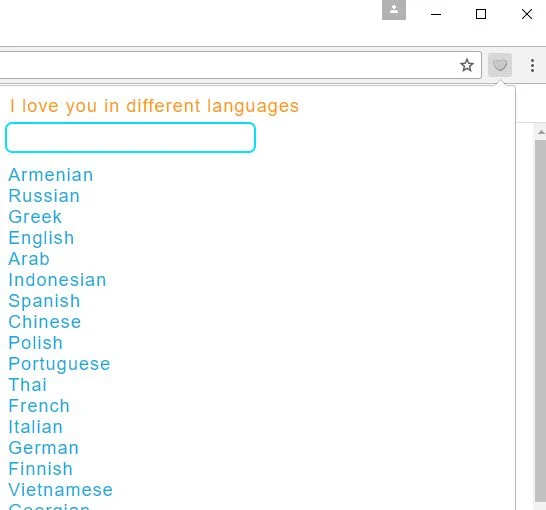Image resolution: width=546 pixels, height=510 pixels.
Task: Open the Chrome user profile button
Action: [394, 10]
